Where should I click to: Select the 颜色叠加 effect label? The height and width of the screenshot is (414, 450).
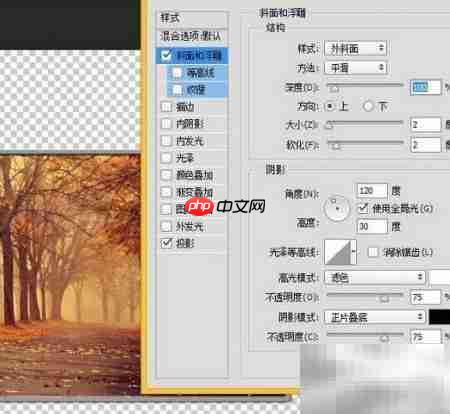click(x=194, y=175)
